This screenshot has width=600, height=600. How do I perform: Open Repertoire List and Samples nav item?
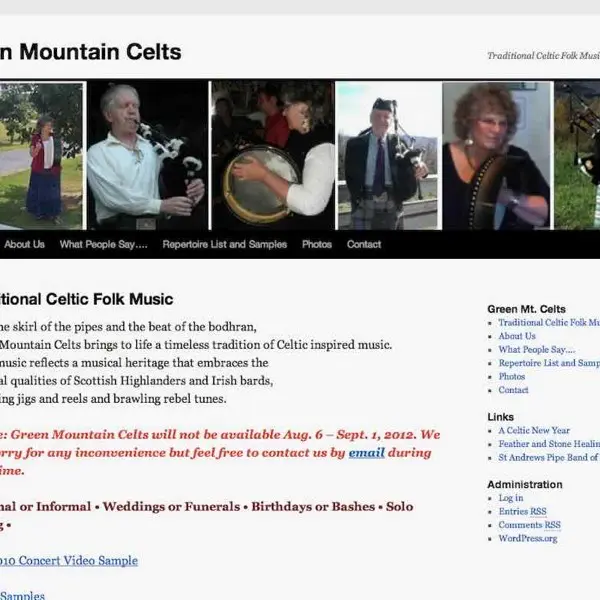(225, 244)
